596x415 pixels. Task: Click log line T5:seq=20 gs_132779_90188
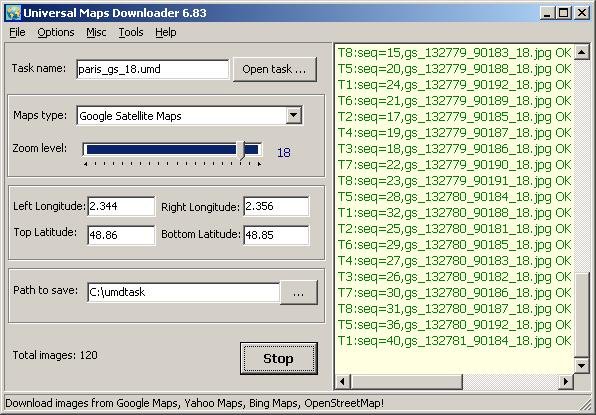tap(454, 69)
